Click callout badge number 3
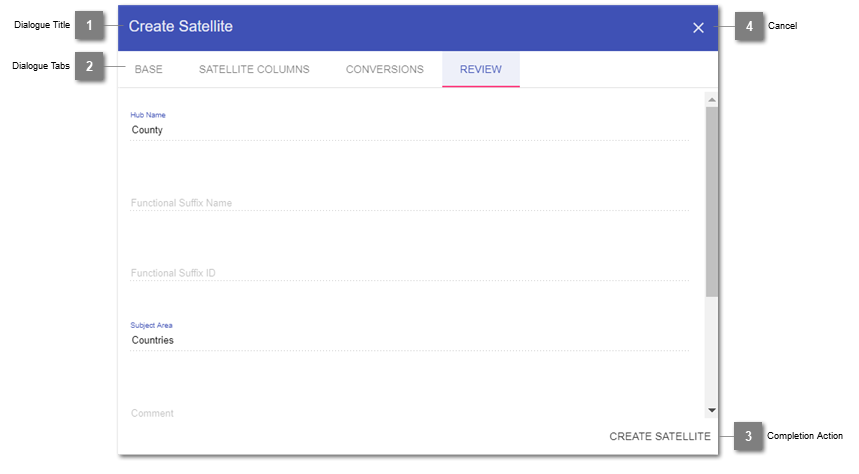859x474 pixels. [x=747, y=436]
